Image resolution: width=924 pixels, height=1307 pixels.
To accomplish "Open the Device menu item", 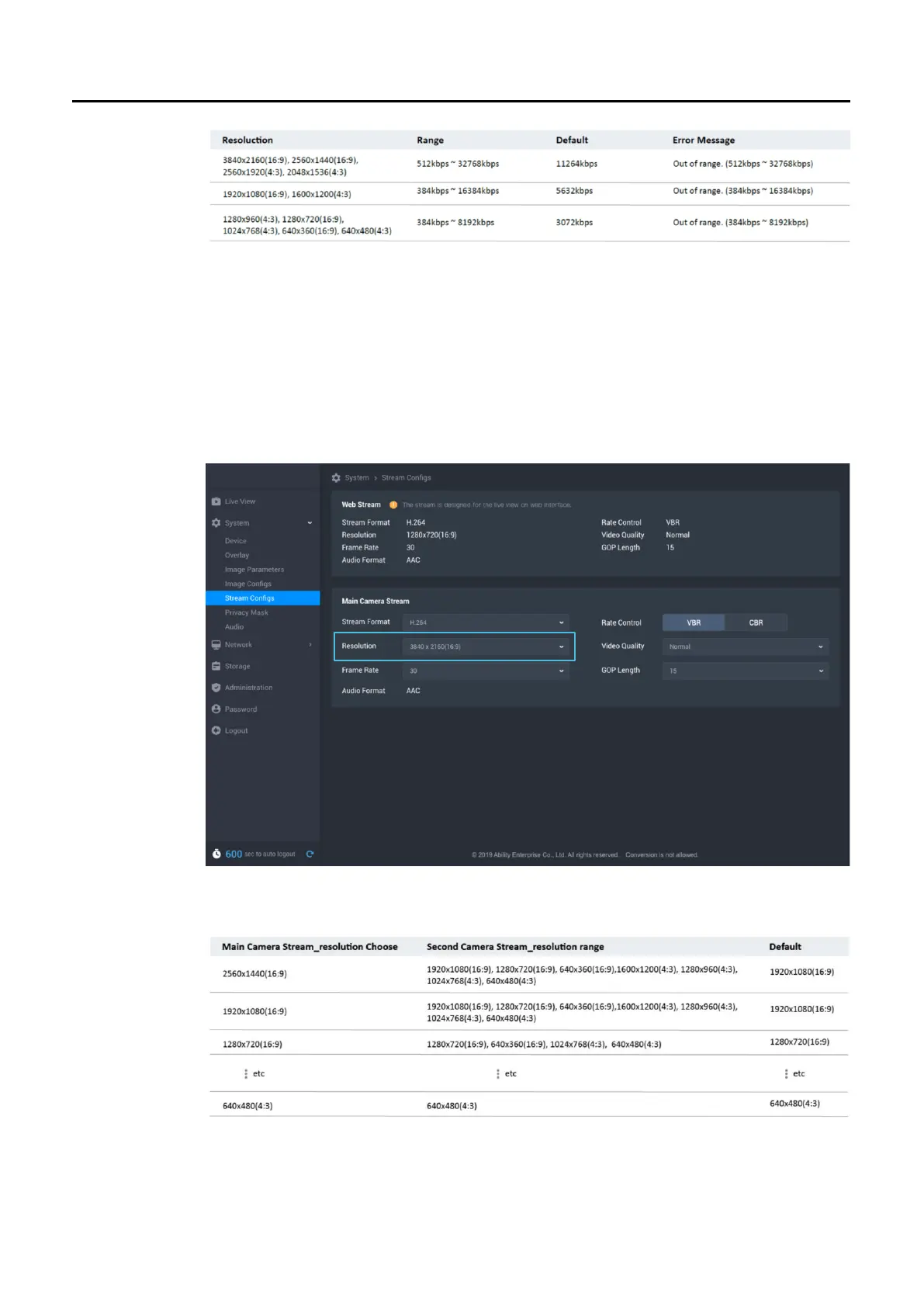I will 236,541.
